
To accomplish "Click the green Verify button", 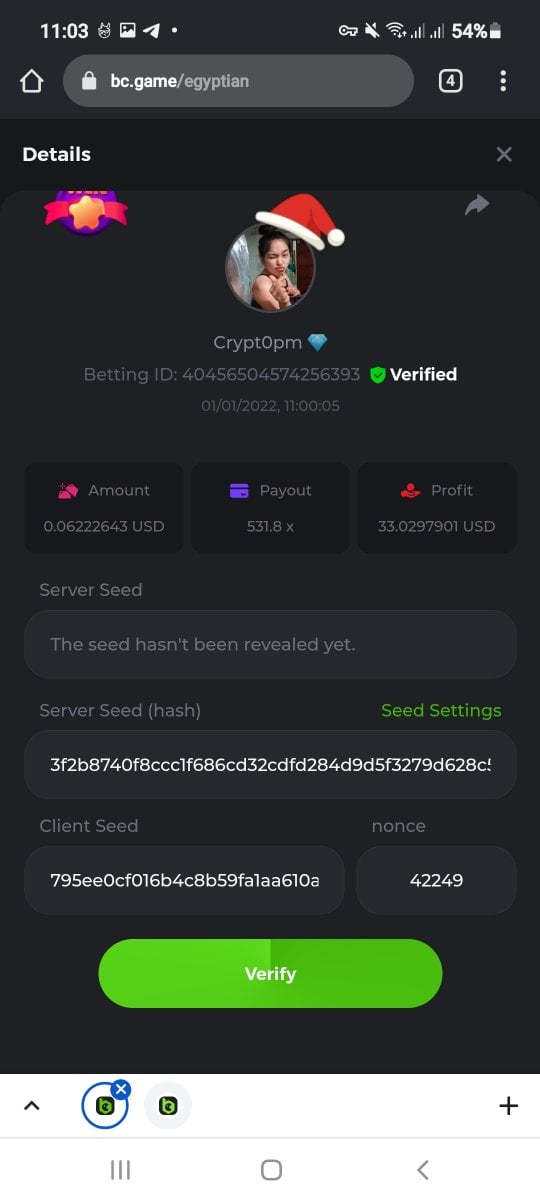I will tap(270, 973).
